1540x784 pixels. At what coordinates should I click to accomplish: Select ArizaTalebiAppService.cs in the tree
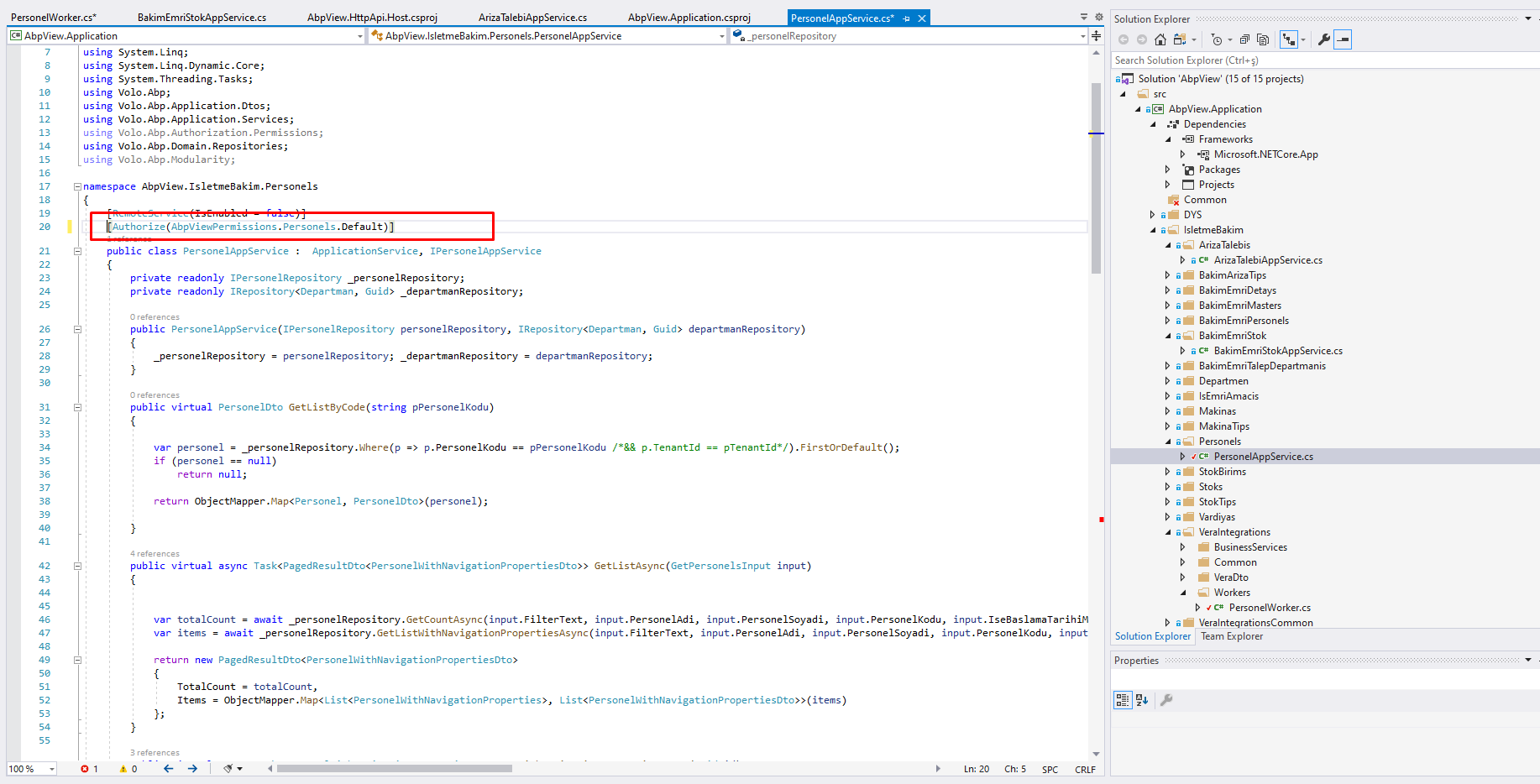coord(1267,260)
